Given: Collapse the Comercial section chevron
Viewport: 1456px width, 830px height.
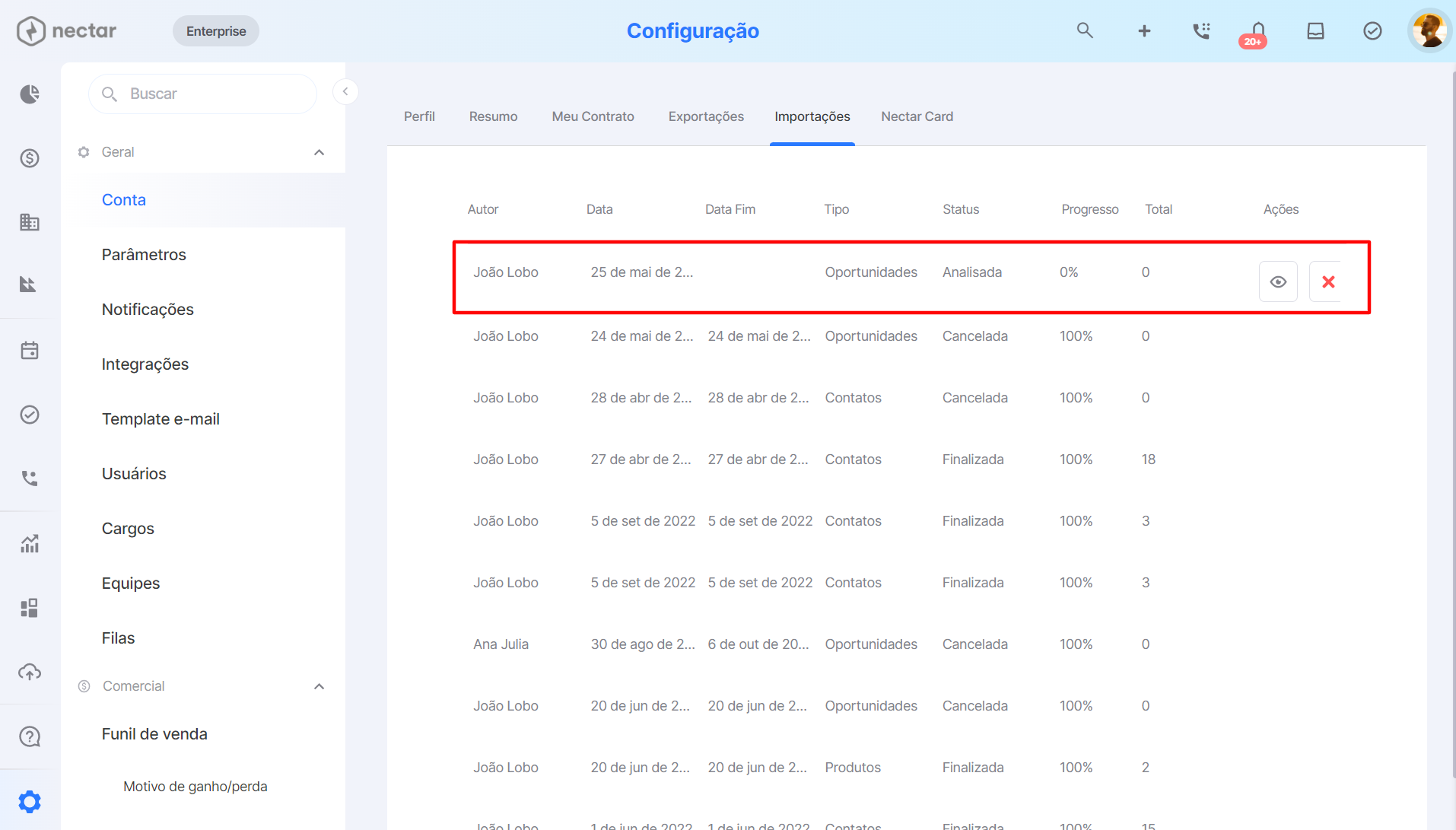Looking at the screenshot, I should 319,686.
